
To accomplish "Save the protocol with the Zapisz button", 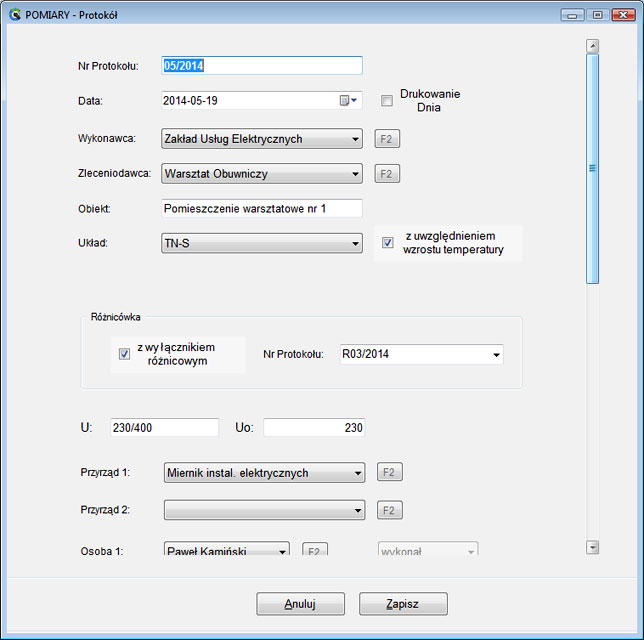I will click(x=403, y=603).
